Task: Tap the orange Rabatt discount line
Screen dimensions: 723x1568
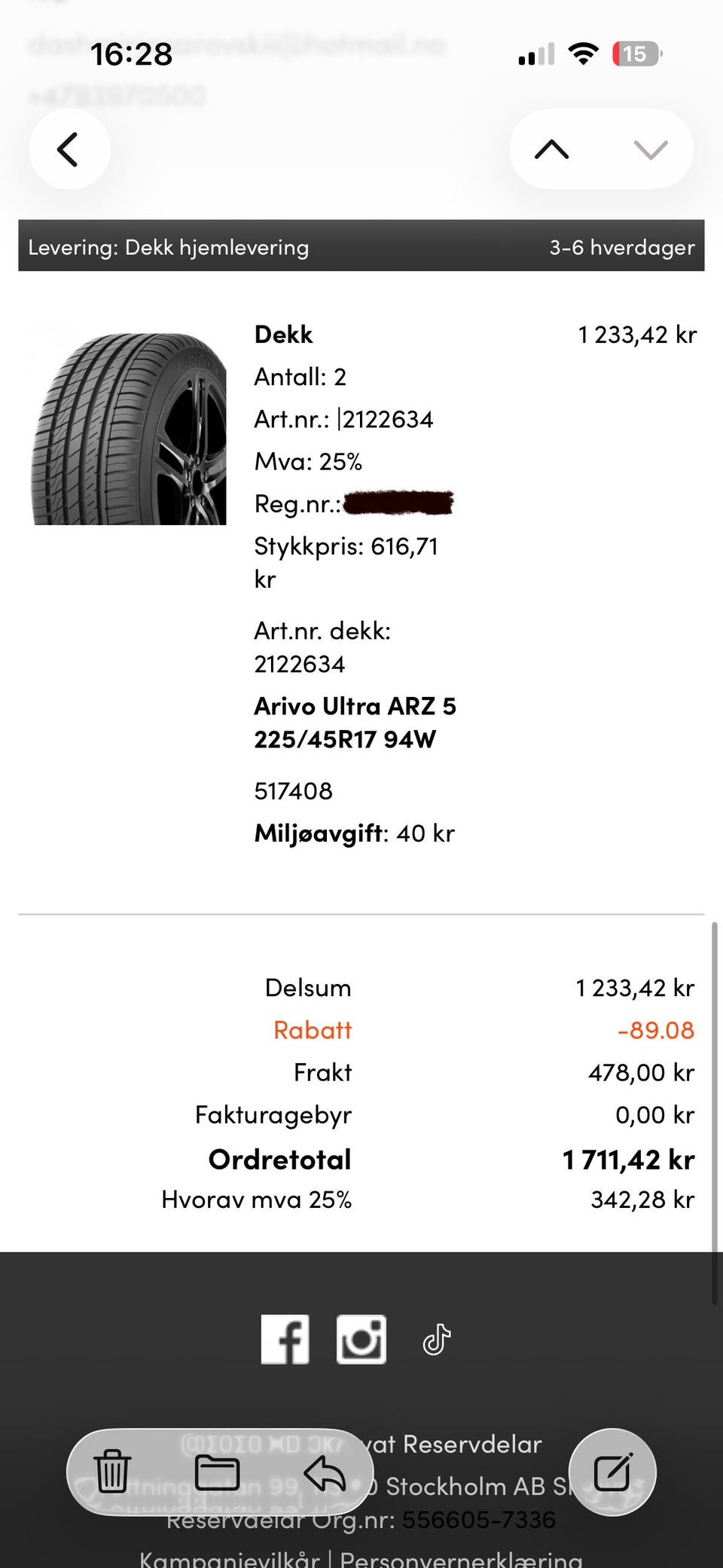Action: click(484, 1030)
